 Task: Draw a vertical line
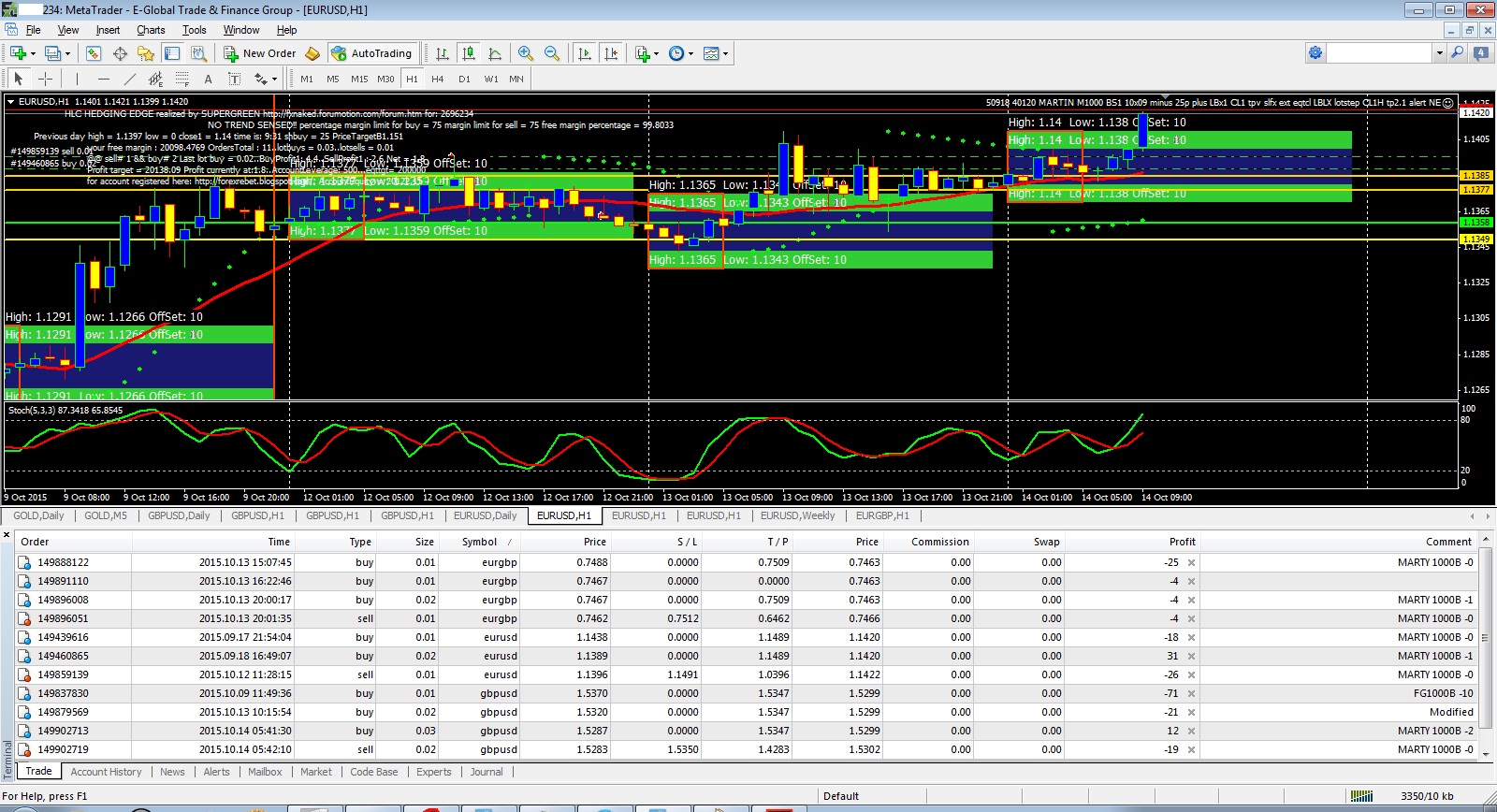pyautogui.click(x=77, y=79)
